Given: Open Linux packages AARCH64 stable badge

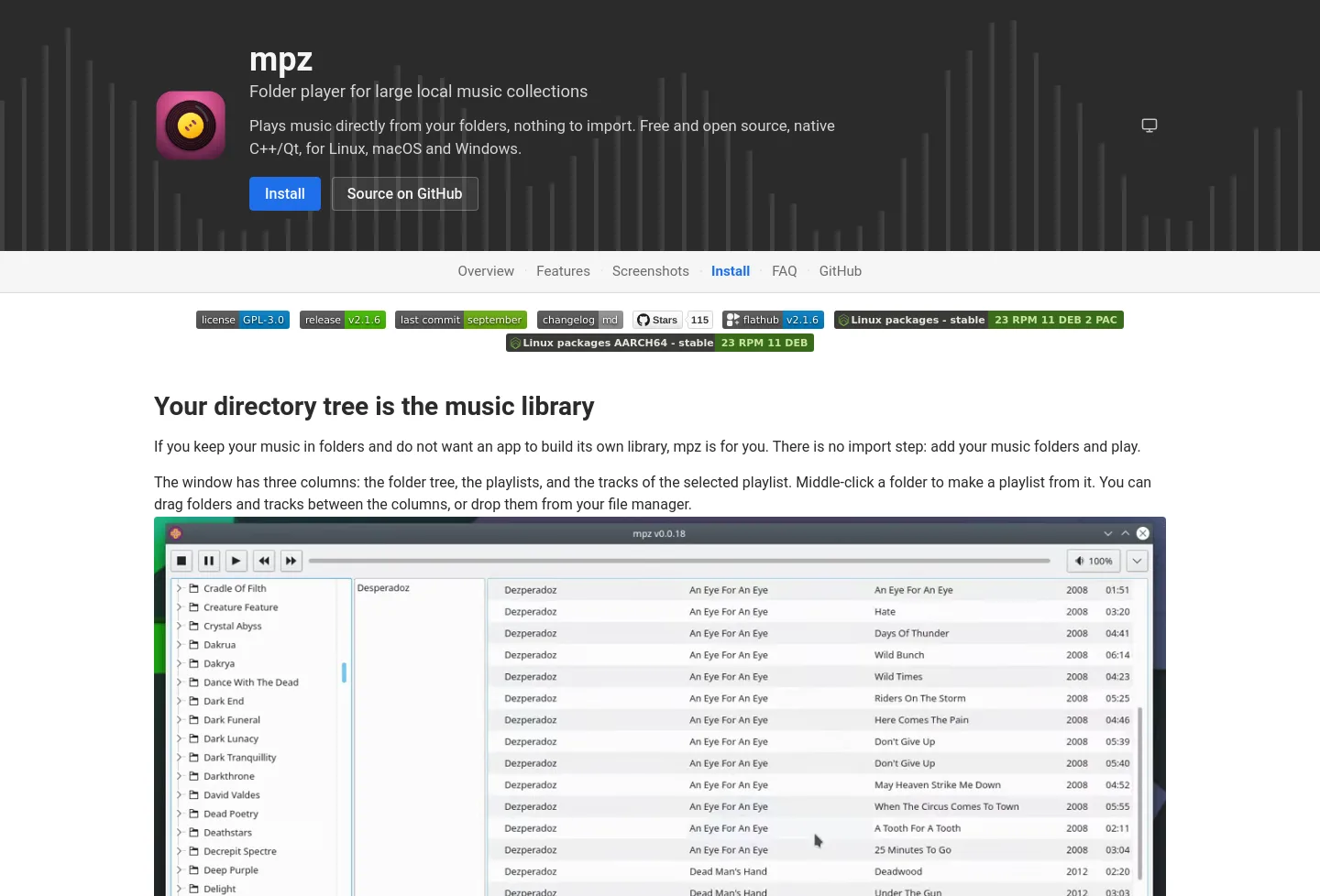Looking at the screenshot, I should click(660, 343).
